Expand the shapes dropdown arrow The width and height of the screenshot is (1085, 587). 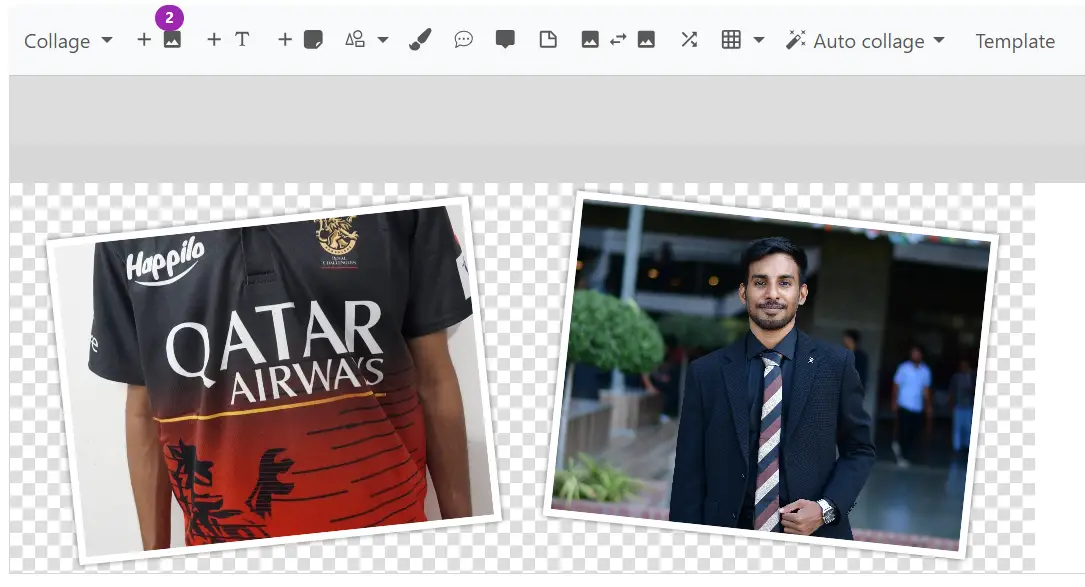coord(383,40)
